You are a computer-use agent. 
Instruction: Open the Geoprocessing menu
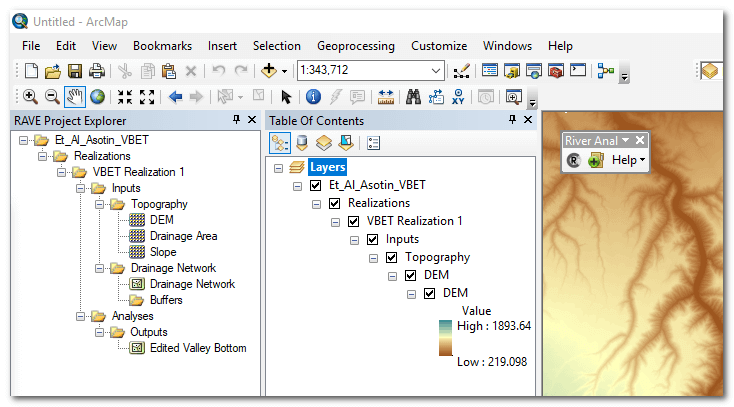click(x=355, y=46)
